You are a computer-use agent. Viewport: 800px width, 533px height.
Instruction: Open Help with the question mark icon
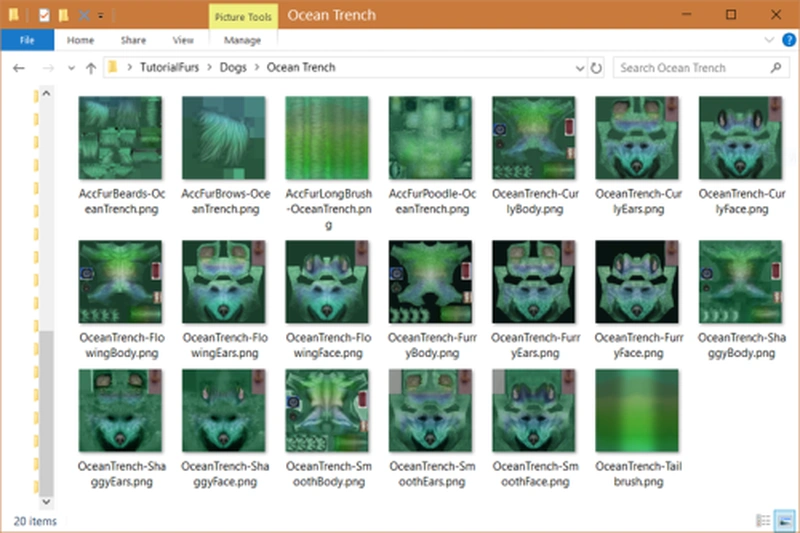[x=789, y=40]
